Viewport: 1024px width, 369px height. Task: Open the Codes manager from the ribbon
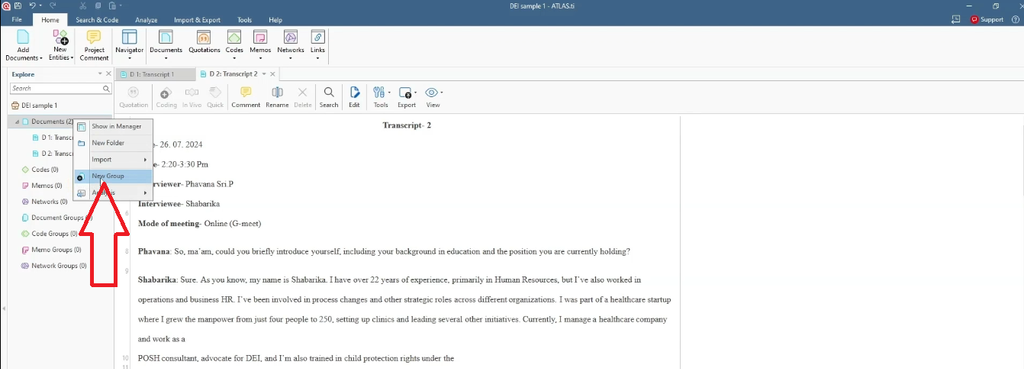click(234, 42)
